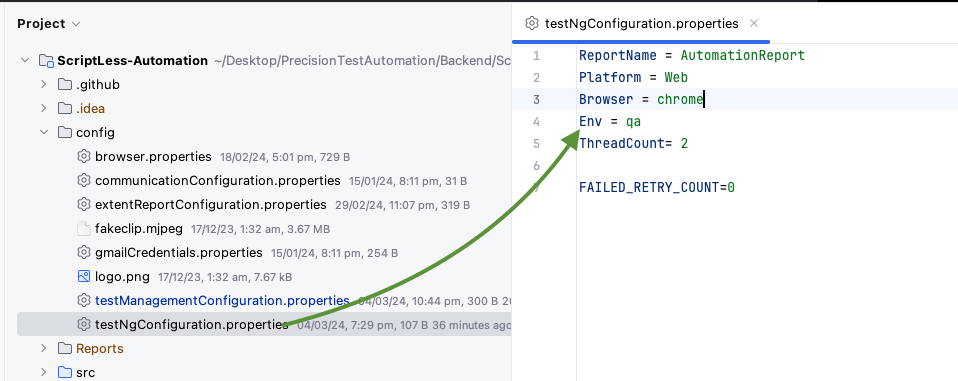Click the Reports folder icon
Screen dimensions: 958x381
(65, 349)
